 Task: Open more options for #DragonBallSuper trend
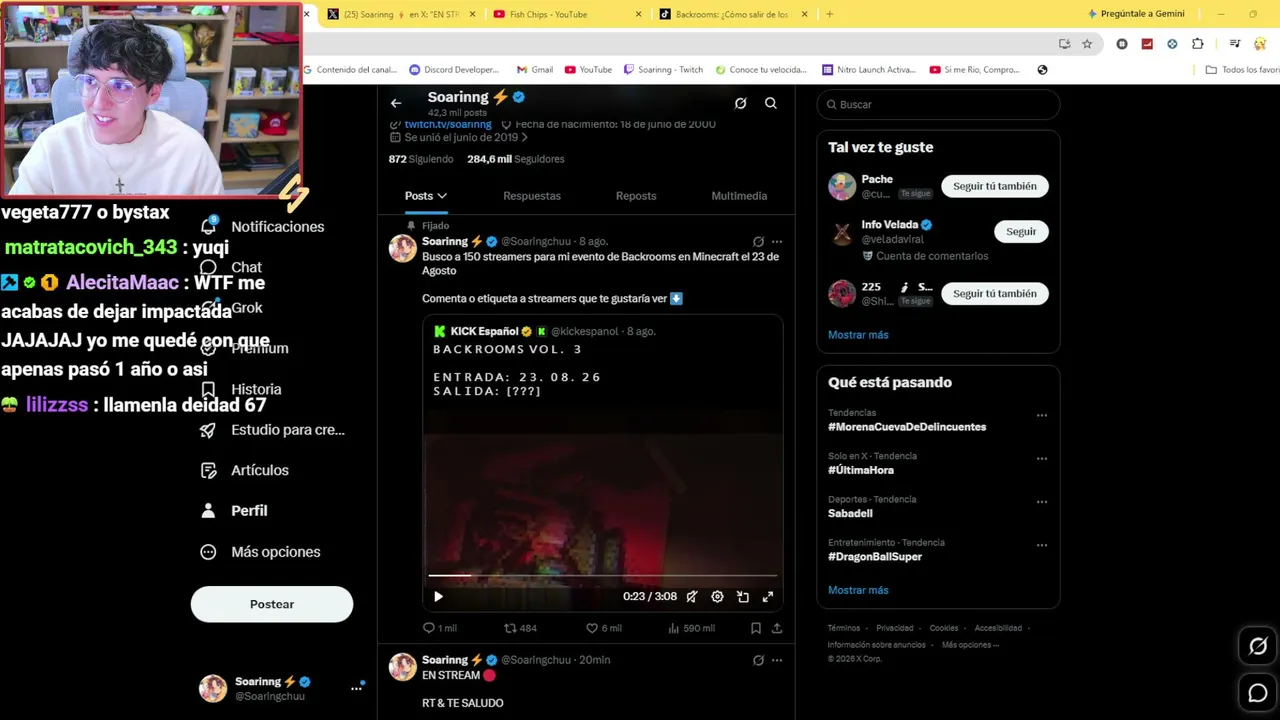point(1042,545)
